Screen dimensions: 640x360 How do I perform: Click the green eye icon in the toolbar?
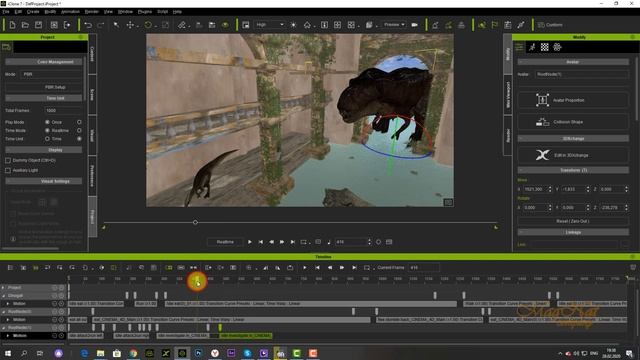[x=225, y=25]
